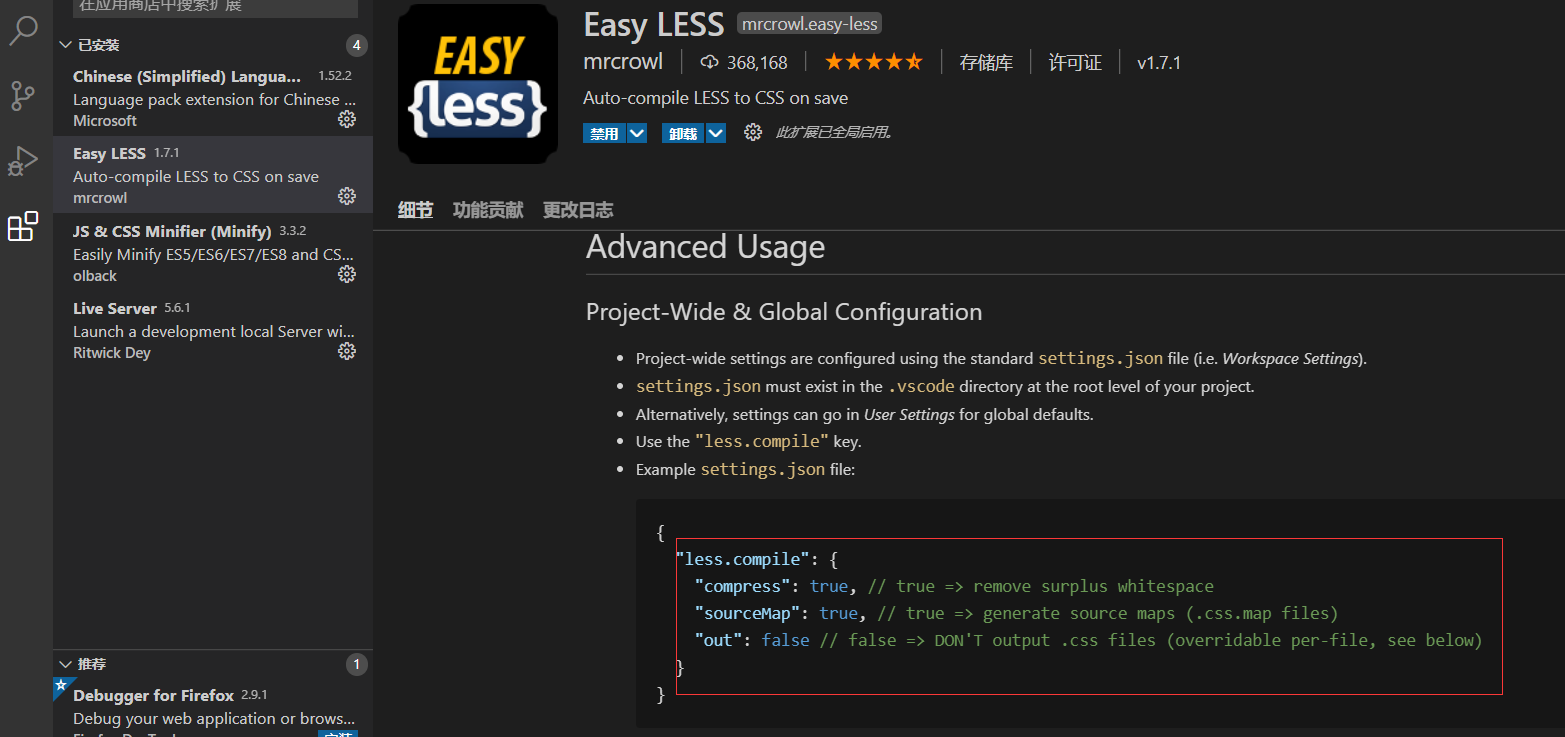Click the version label v1.7.1
This screenshot has height=737, width=1565.
pyautogui.click(x=1159, y=62)
